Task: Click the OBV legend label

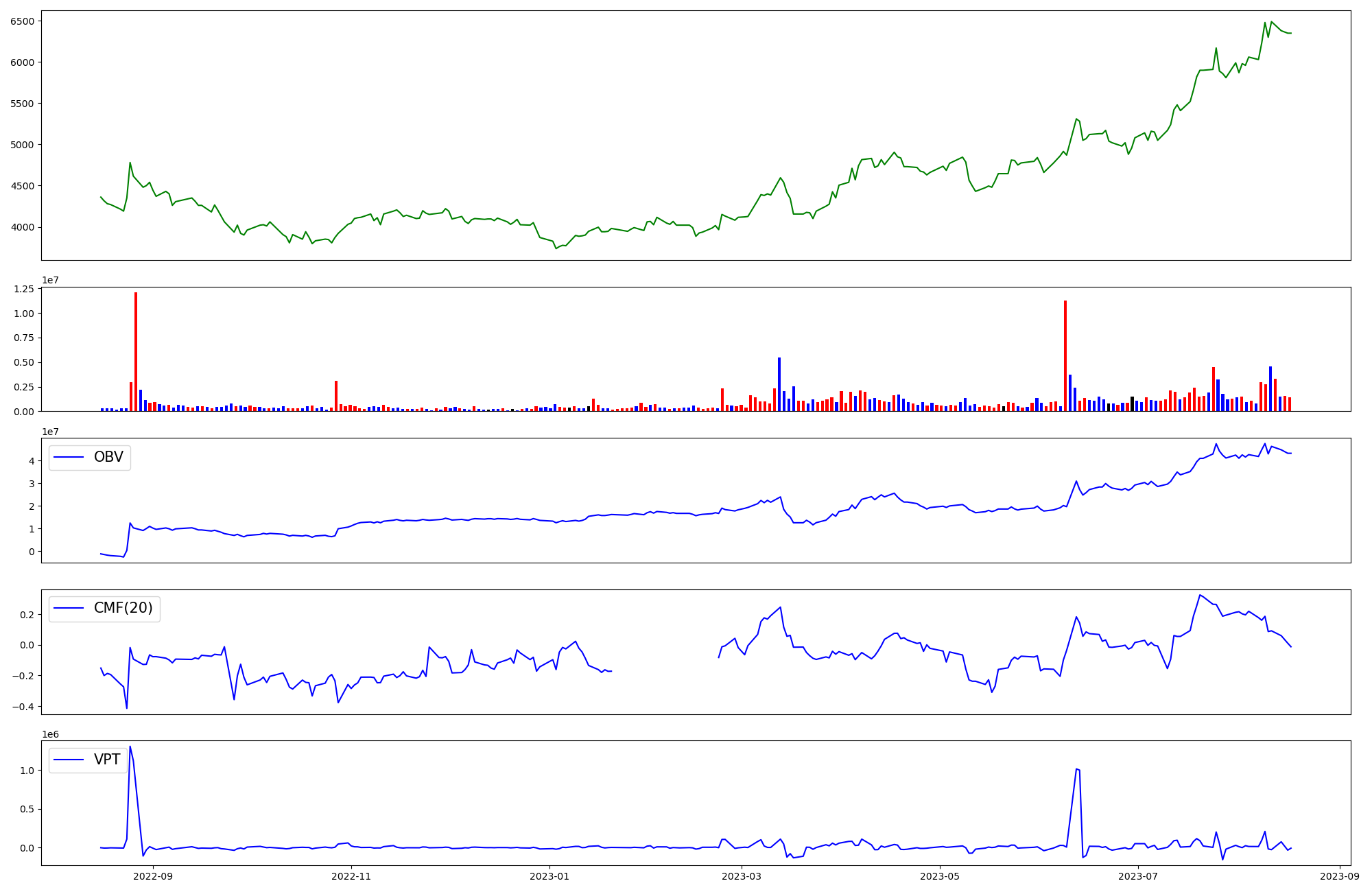Action: [108, 457]
